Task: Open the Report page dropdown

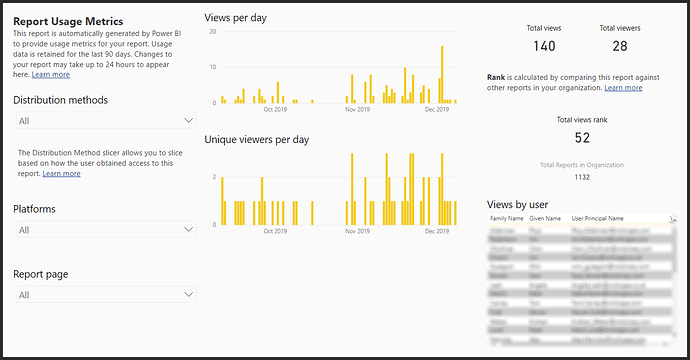Action: tap(106, 294)
